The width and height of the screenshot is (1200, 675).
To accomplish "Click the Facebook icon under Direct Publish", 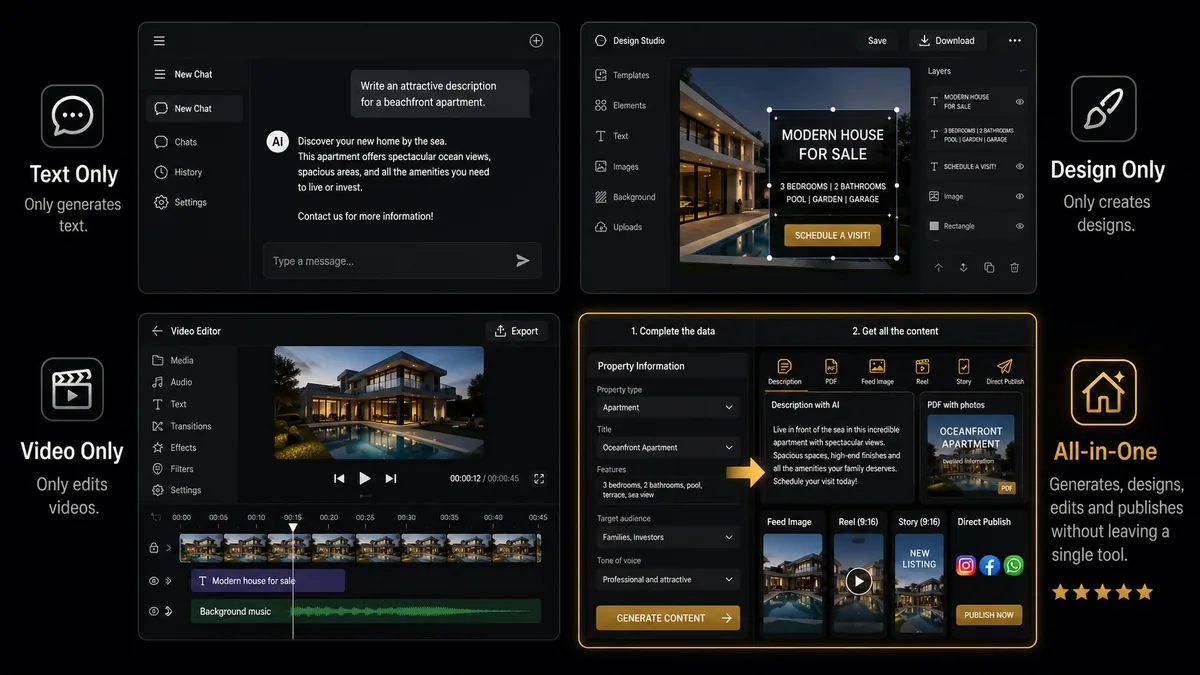I will 990,565.
